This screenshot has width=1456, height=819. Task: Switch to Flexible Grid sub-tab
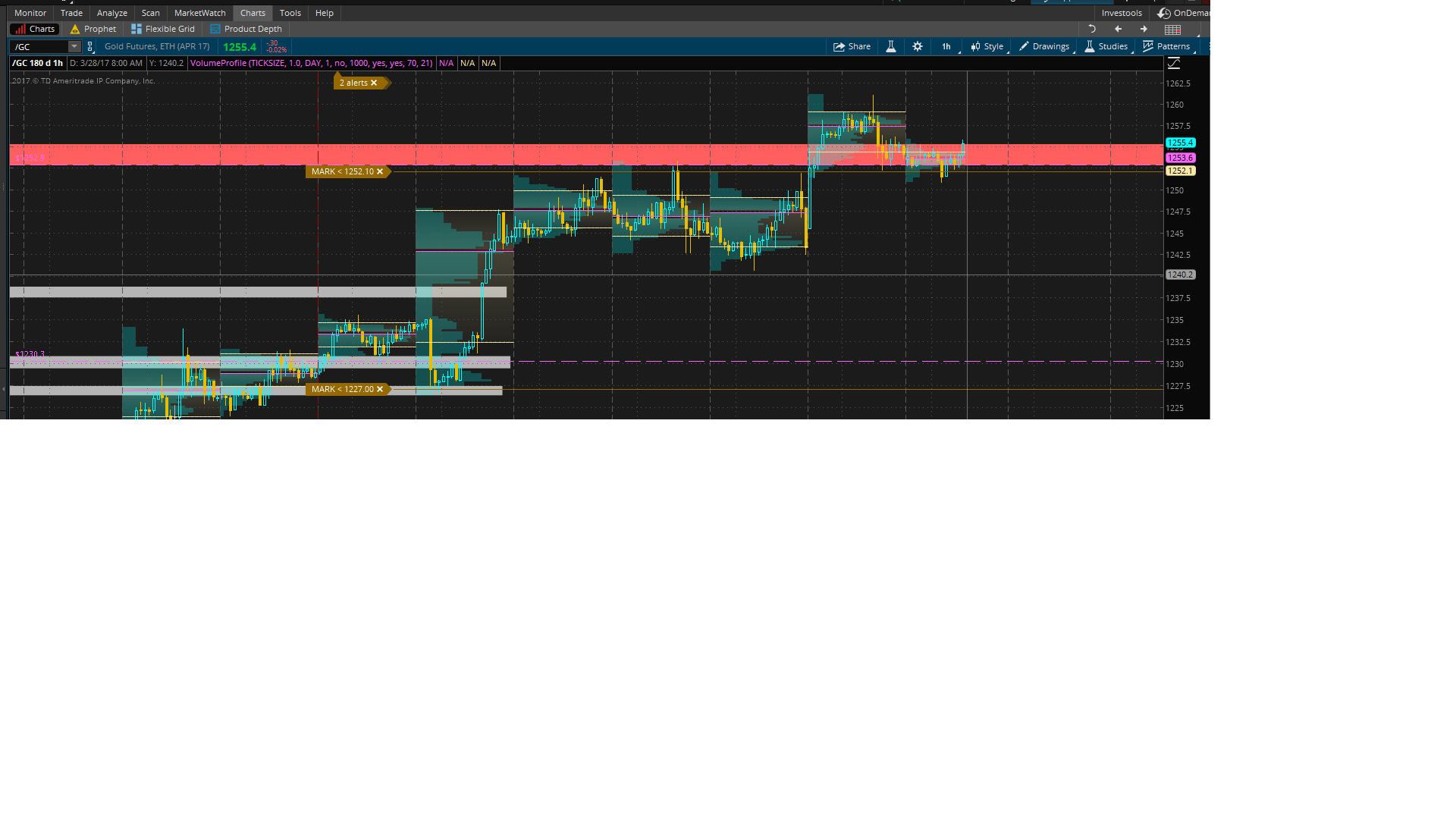(163, 29)
